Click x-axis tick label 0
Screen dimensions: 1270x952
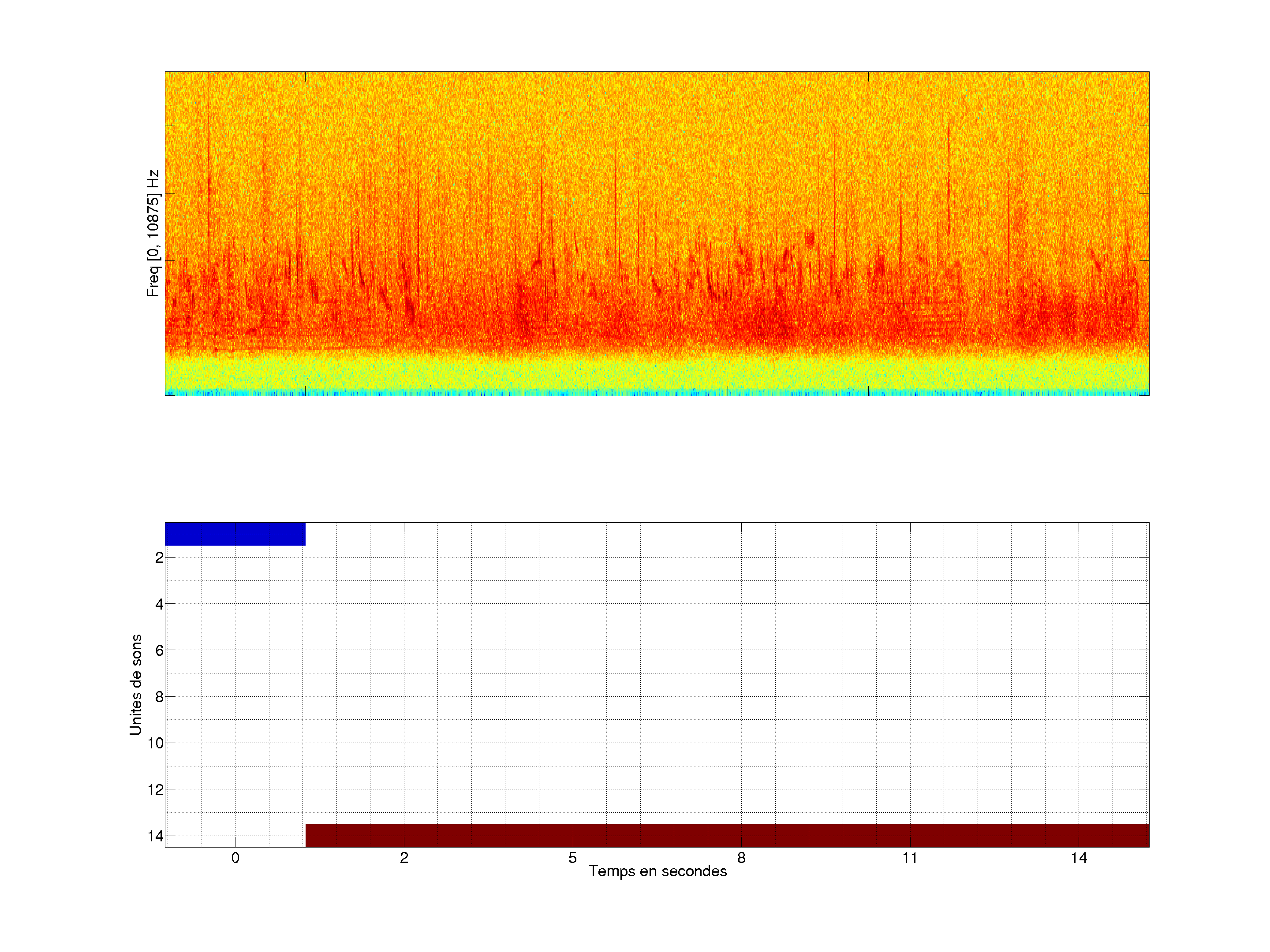pyautogui.click(x=235, y=858)
